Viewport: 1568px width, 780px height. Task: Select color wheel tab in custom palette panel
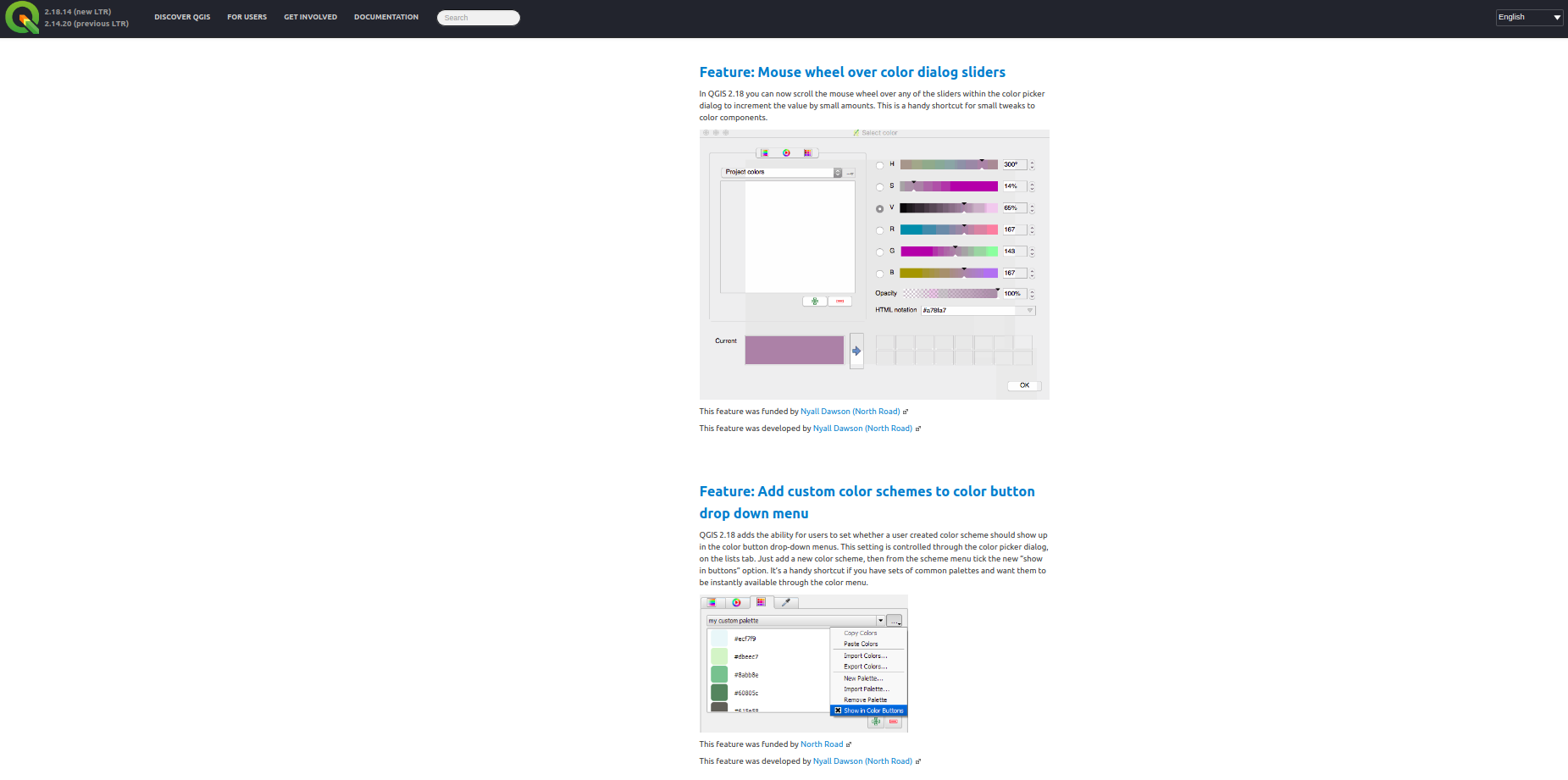tap(736, 603)
